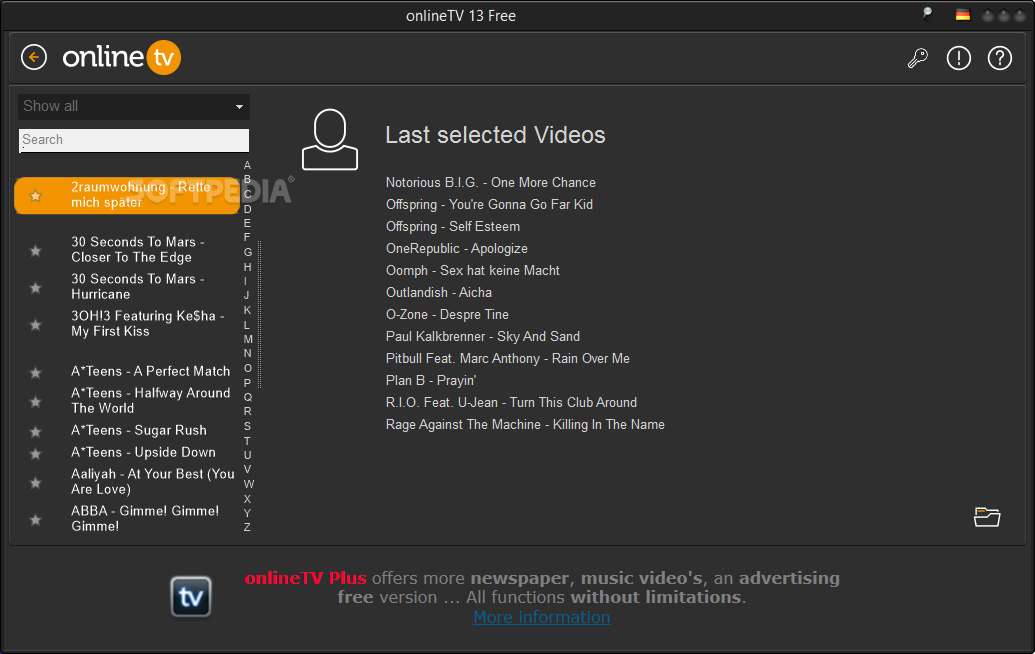This screenshot has height=654, width=1035.
Task: Select 3OH!3 Featuring Ke$ha - My First Kiss
Action: tap(148, 323)
